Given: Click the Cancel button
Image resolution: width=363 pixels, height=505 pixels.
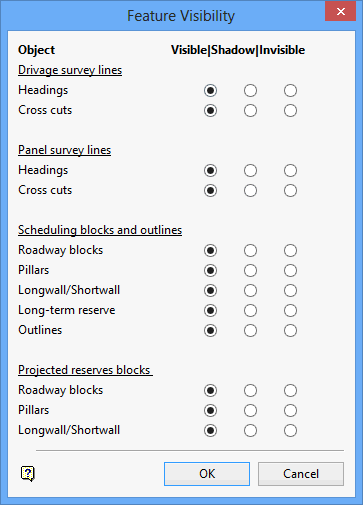Looking at the screenshot, I should click(x=301, y=474).
